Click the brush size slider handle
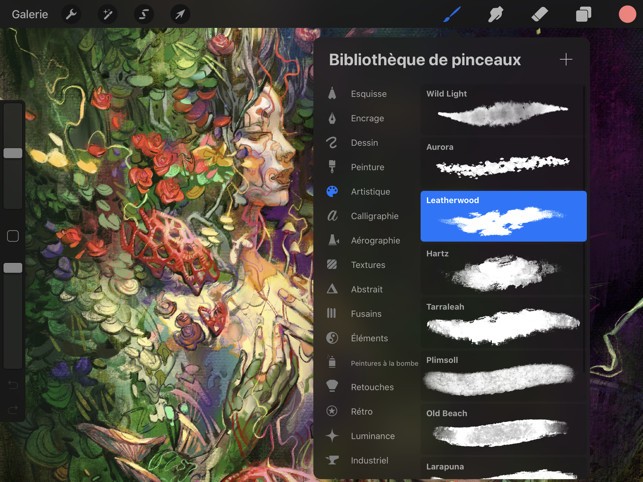Image resolution: width=643 pixels, height=482 pixels. (x=13, y=153)
